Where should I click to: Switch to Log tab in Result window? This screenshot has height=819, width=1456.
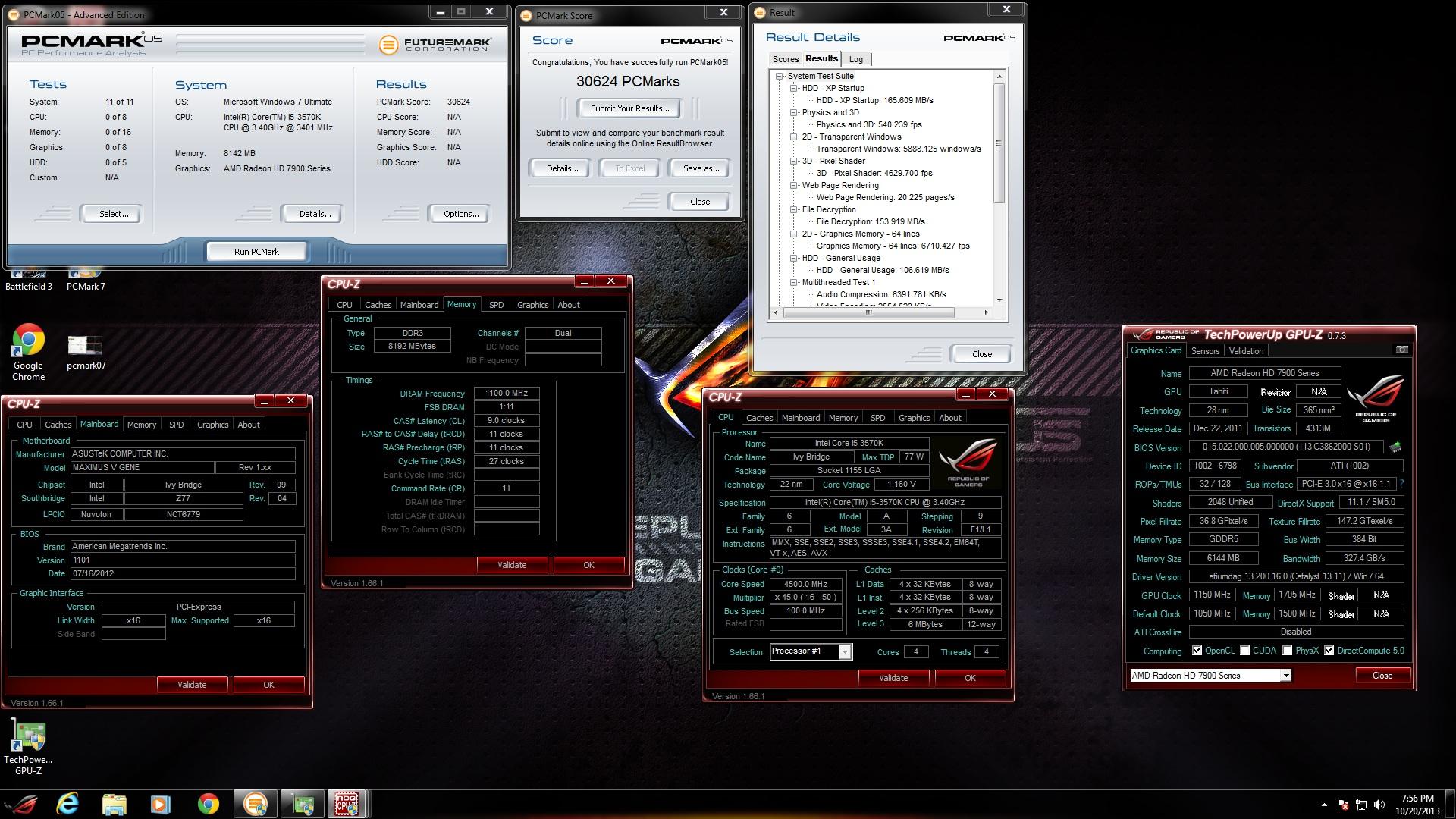(x=856, y=59)
